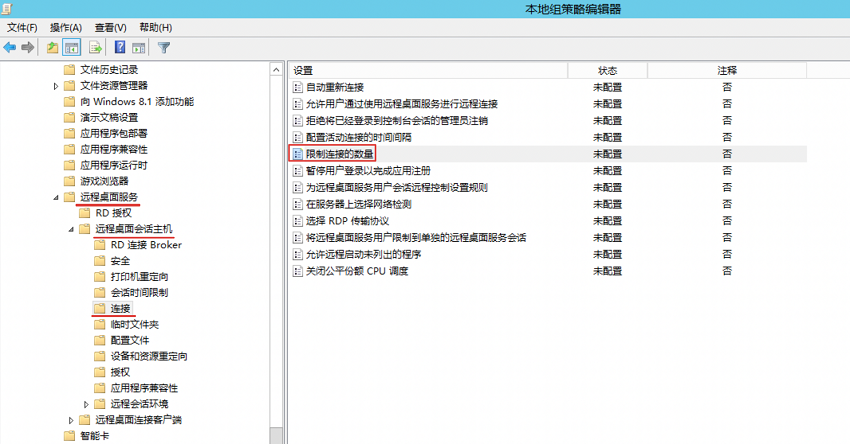Select the 应用程序包部署 folder
850x444 pixels.
coord(114,133)
